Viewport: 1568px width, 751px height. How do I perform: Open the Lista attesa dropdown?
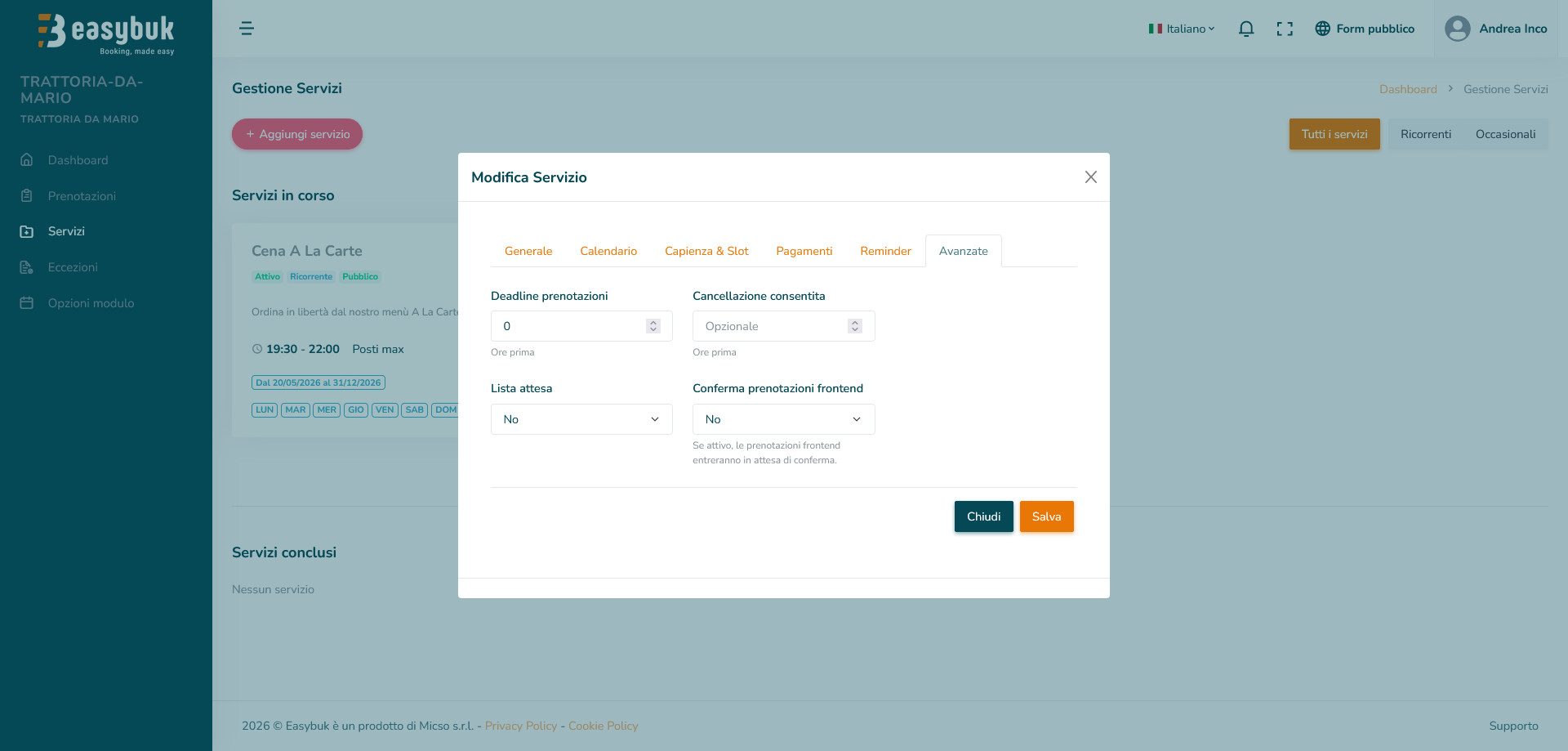[x=581, y=419]
